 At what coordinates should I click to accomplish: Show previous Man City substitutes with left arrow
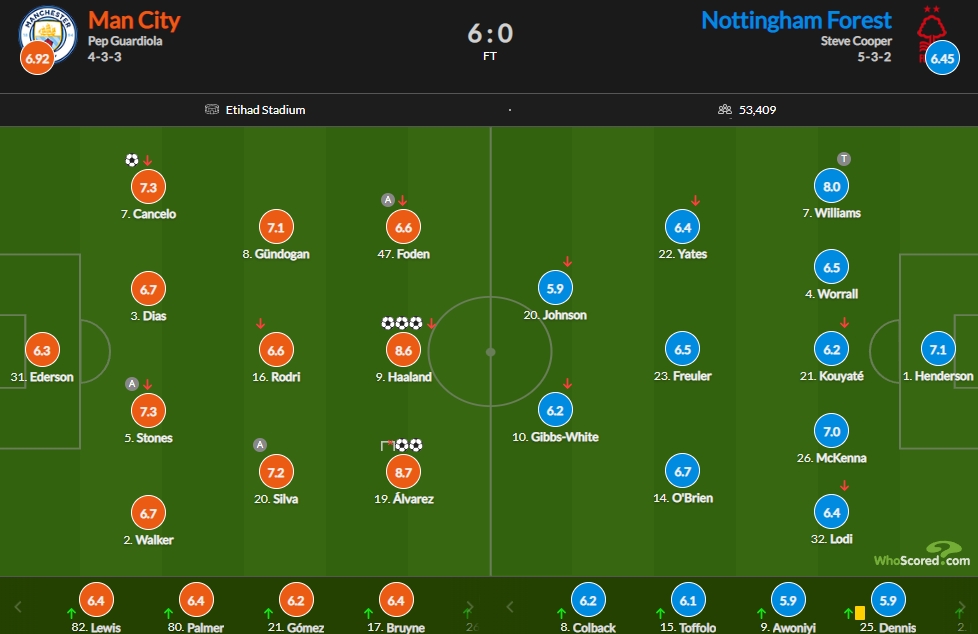click(18, 607)
